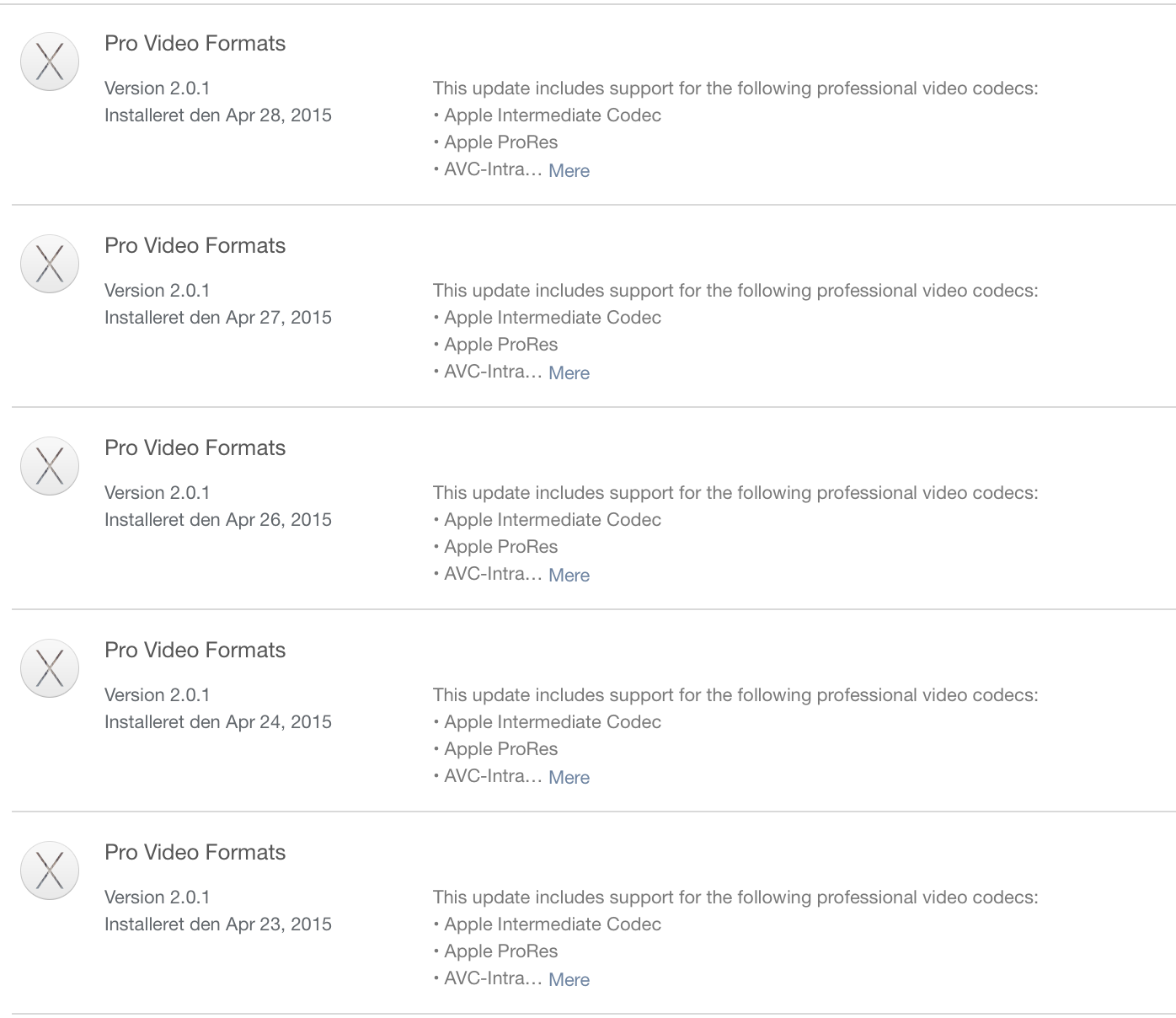1176x1018 pixels.
Task: Click 'Installeret den Apr 23, 2015' text
Action: (217, 924)
